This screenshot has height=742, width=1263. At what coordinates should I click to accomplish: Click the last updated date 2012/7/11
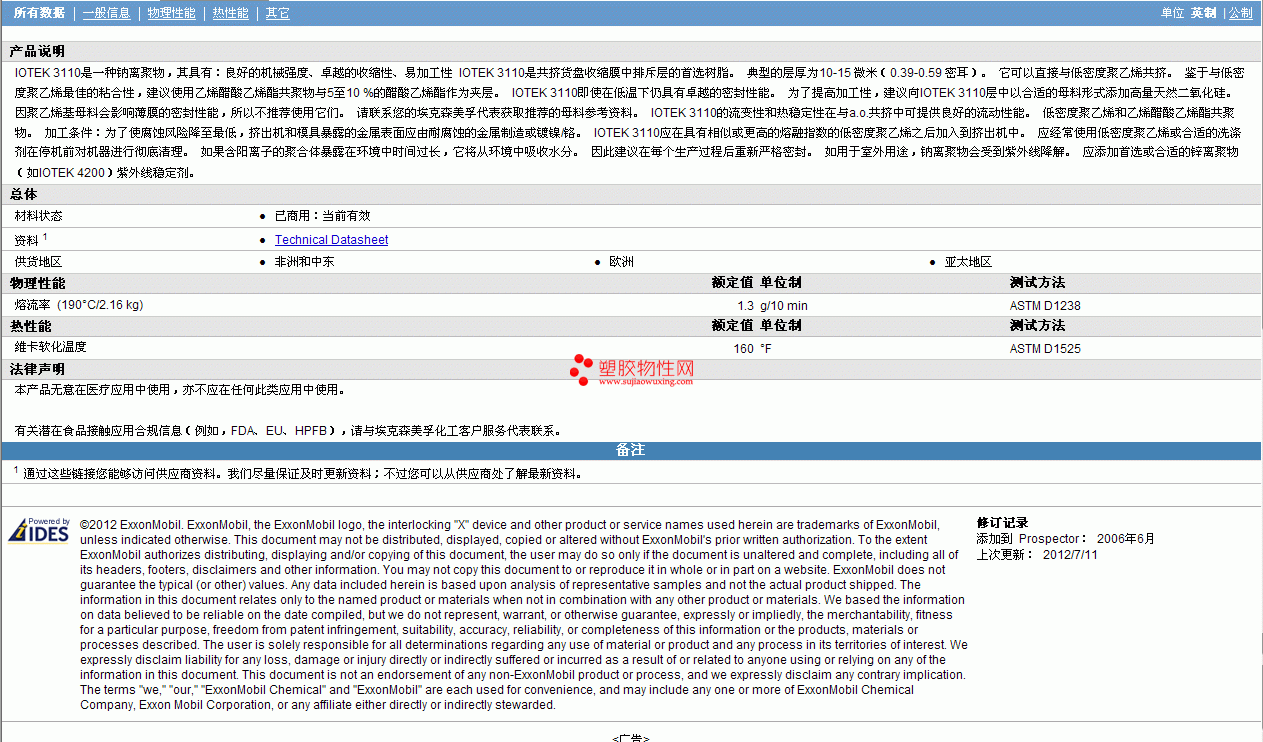pos(1070,554)
